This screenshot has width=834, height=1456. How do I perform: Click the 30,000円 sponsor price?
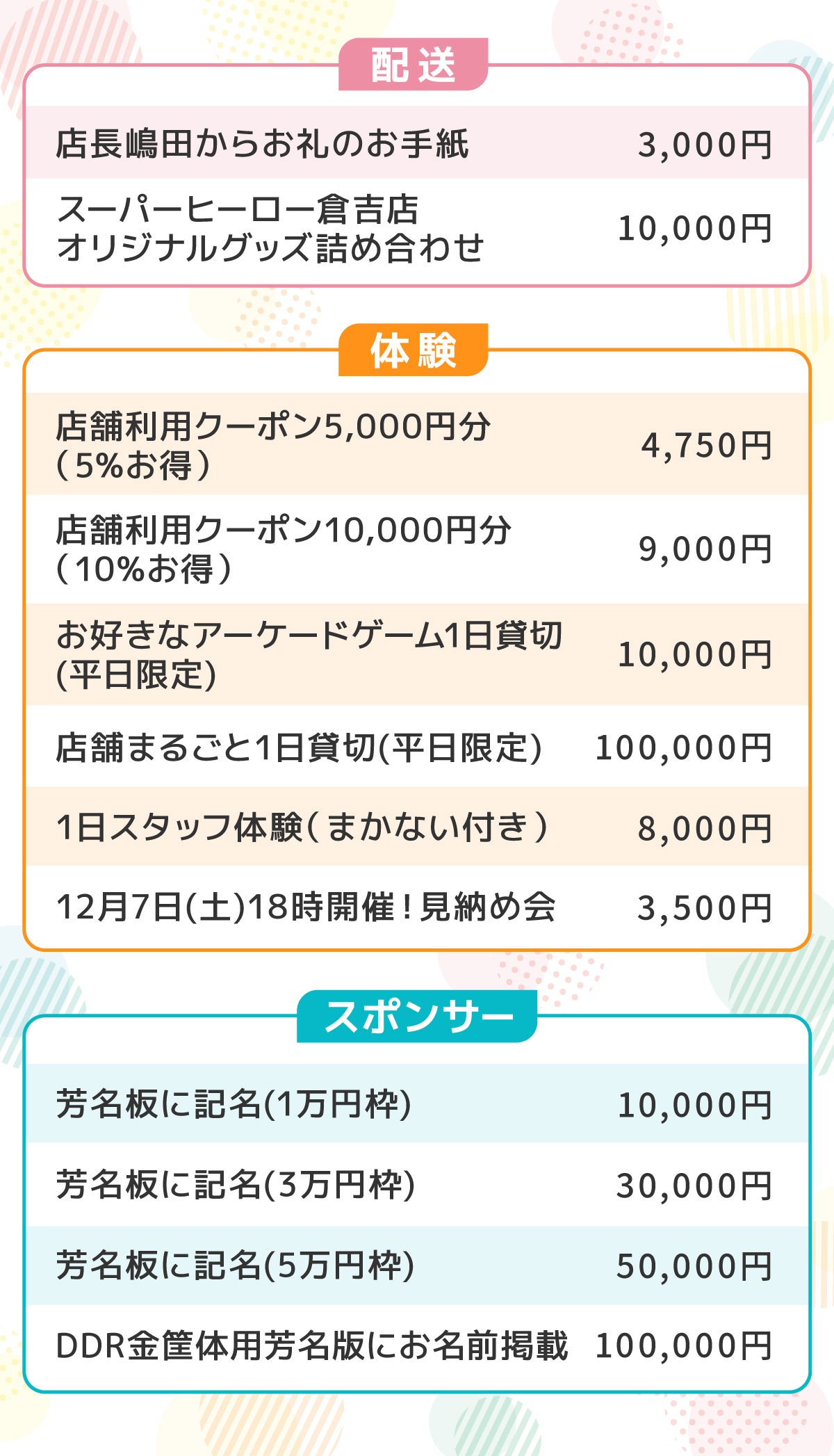click(x=694, y=1186)
